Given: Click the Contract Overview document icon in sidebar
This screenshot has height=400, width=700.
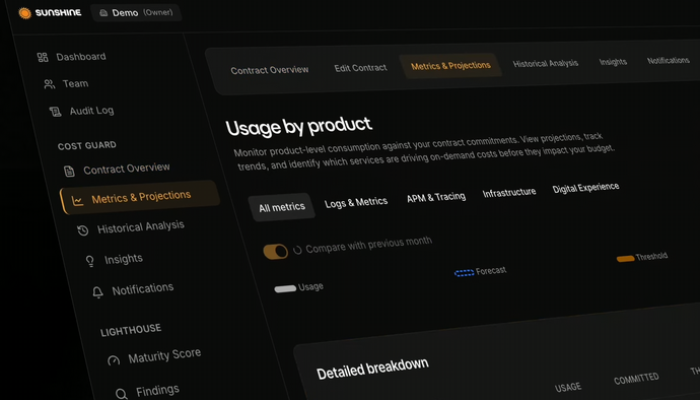Looking at the screenshot, I should [69, 171].
